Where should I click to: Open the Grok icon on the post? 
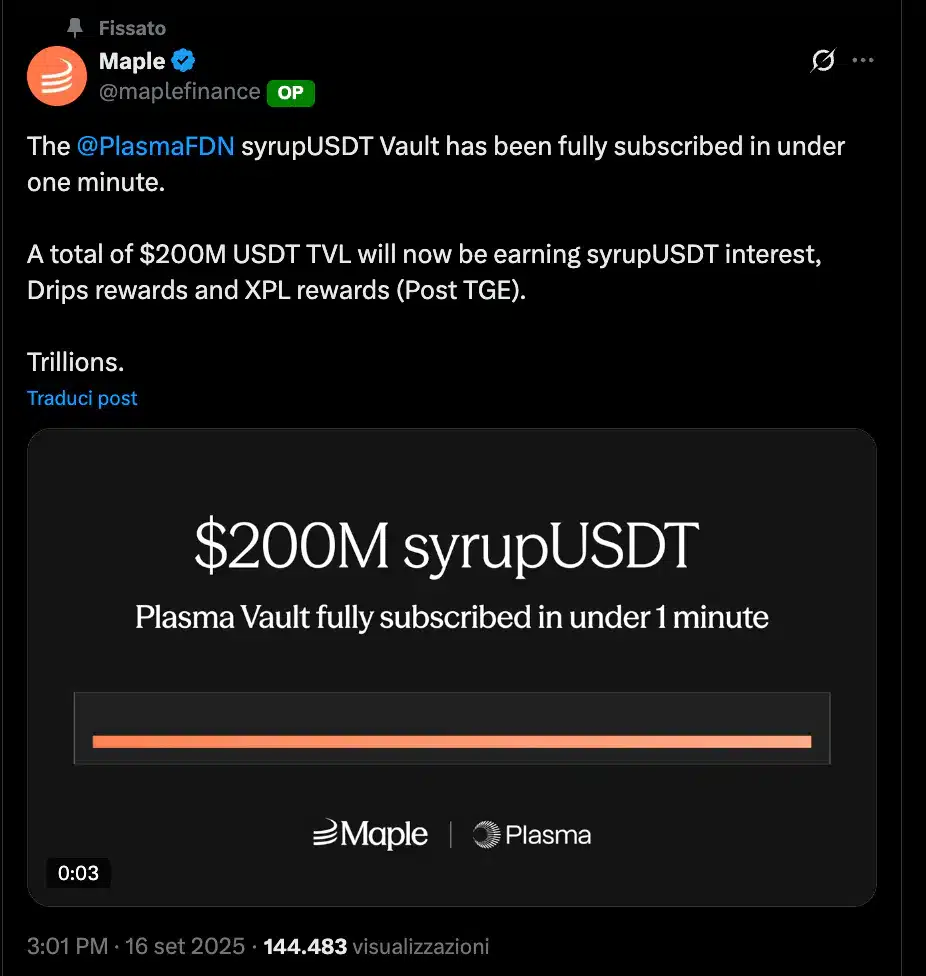(822, 62)
